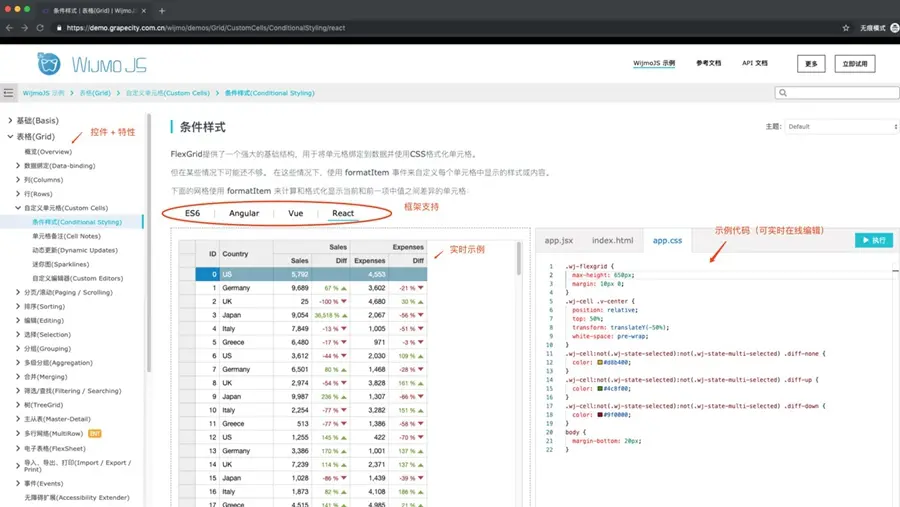Open a new browser tab with plus icon
Image resolution: width=900 pixels, height=507 pixels.
[162, 10]
